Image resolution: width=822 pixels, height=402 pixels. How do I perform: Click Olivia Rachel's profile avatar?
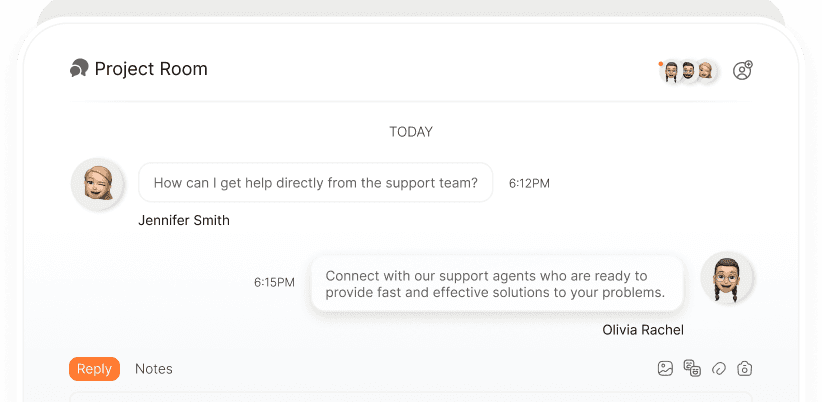726,277
